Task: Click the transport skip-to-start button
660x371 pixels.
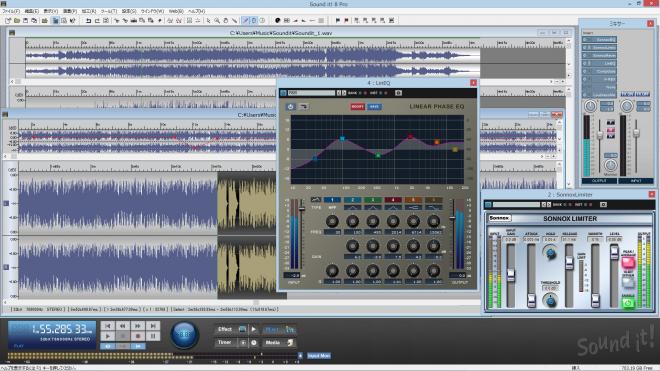Action: 107,326
